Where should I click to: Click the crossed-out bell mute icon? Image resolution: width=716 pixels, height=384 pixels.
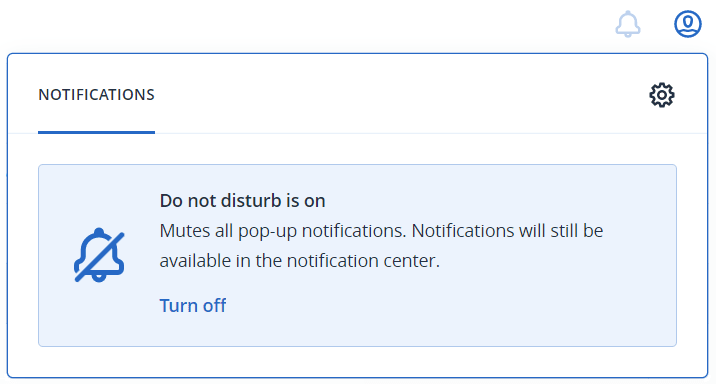pyautogui.click(x=99, y=255)
